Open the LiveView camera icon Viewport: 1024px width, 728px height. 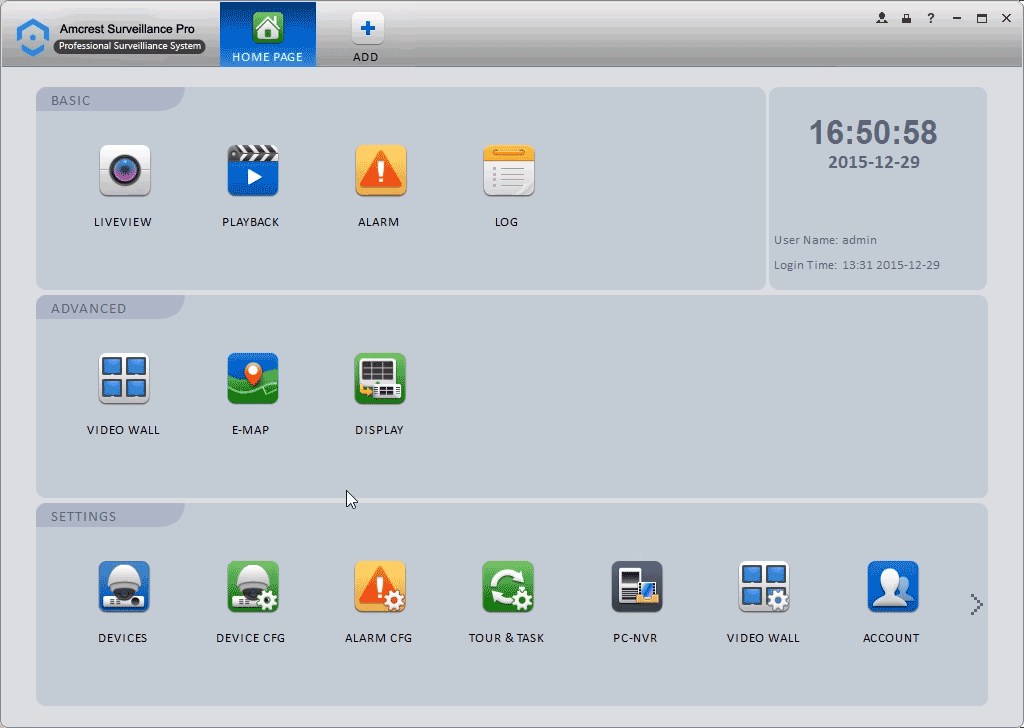pyautogui.click(x=125, y=170)
